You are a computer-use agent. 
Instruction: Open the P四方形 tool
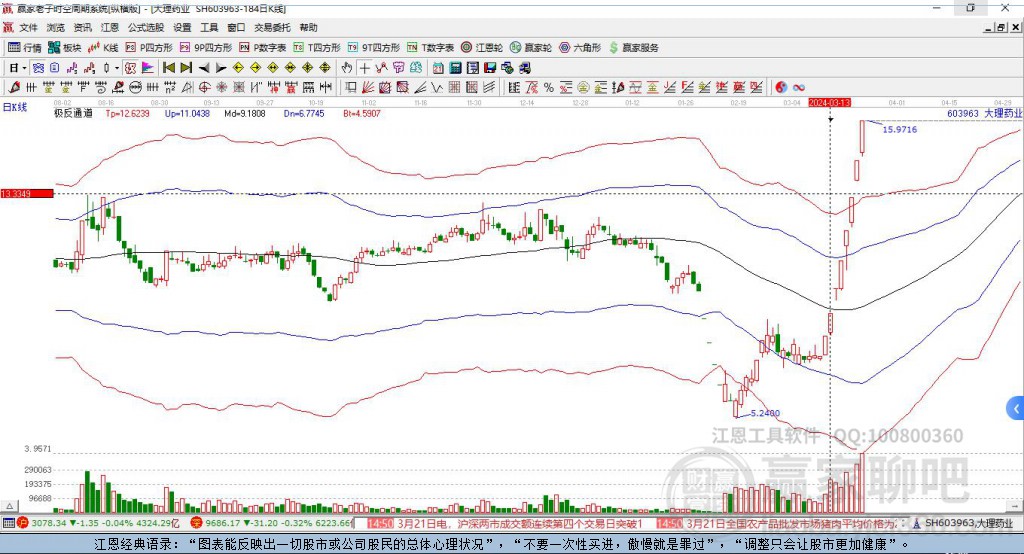(149, 48)
